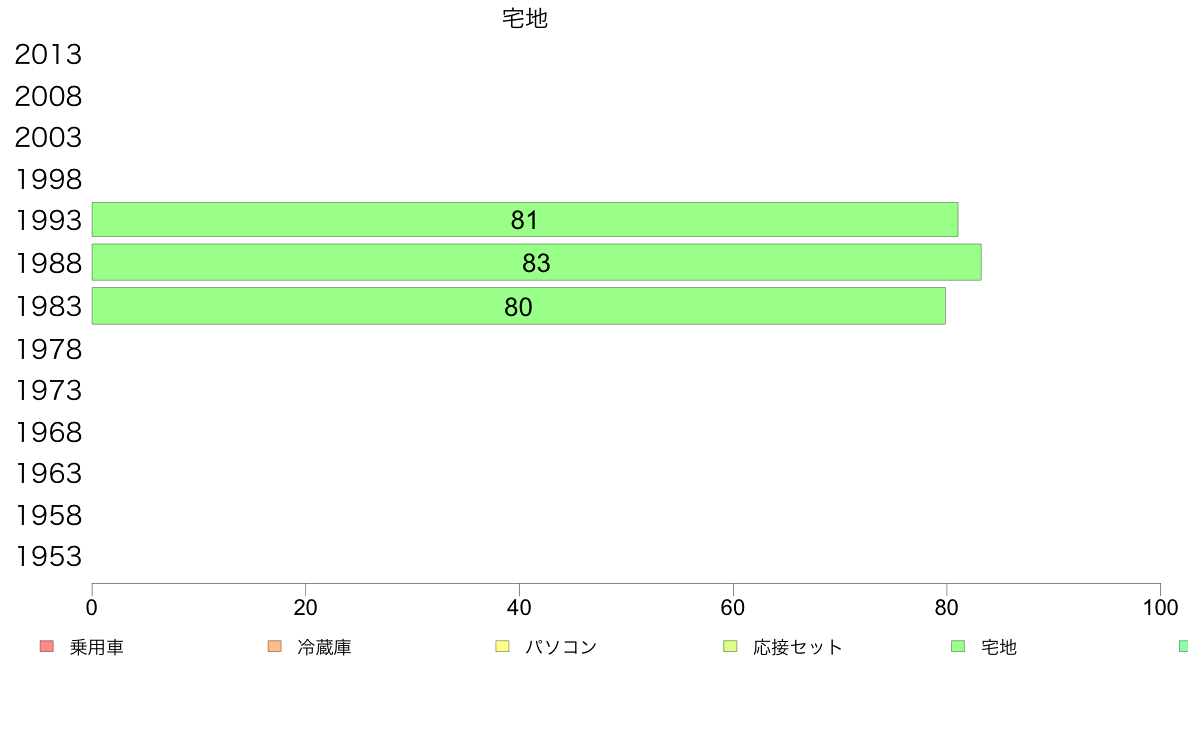This screenshot has height=736, width=1188.
Task: Click the 1978 year axis label
Action: (x=48, y=349)
